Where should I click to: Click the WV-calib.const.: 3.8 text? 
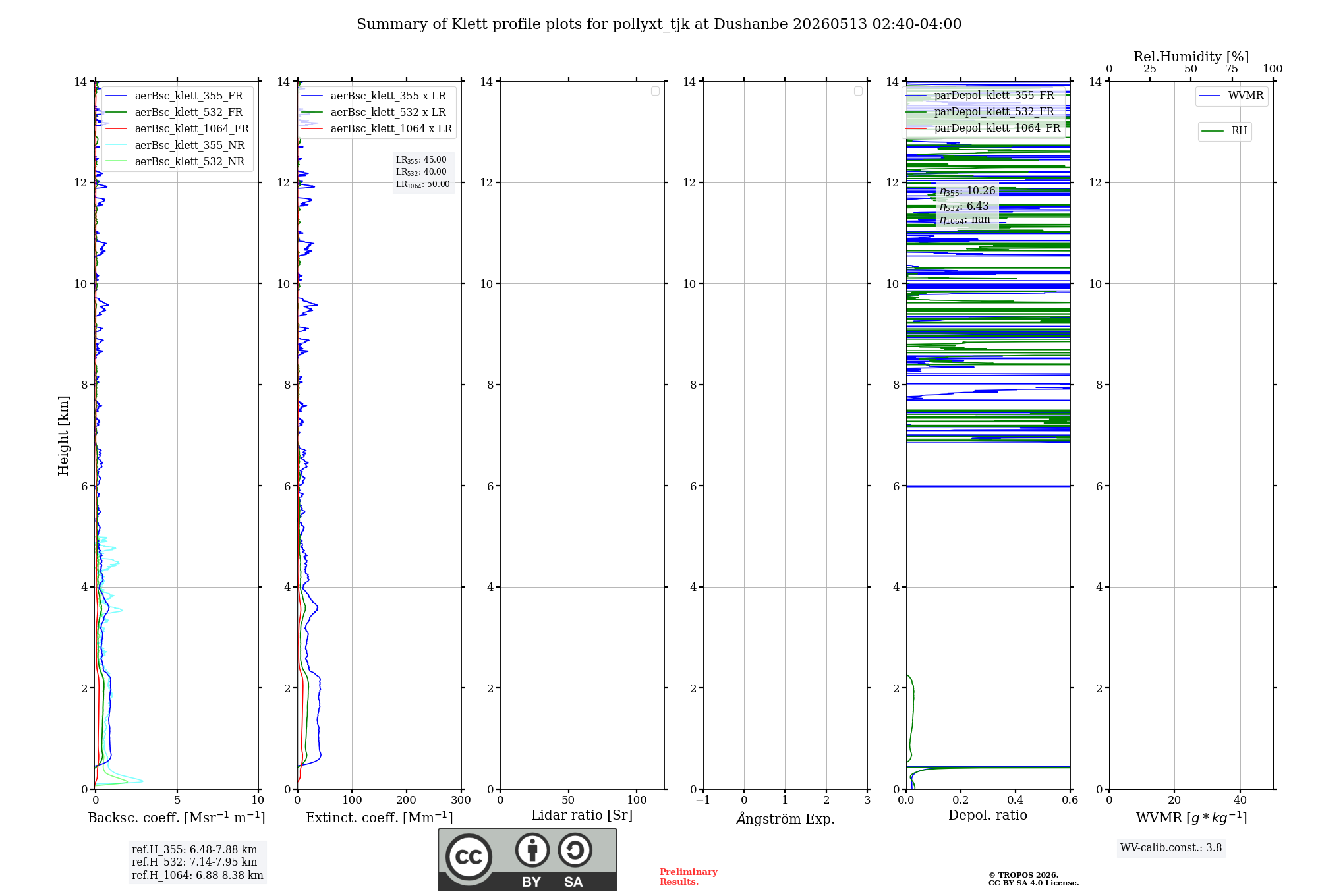click(x=1171, y=848)
